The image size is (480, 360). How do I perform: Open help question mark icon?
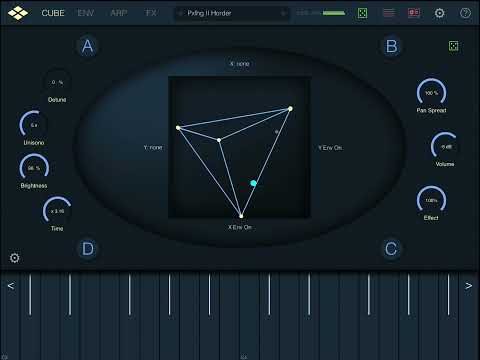pos(465,13)
